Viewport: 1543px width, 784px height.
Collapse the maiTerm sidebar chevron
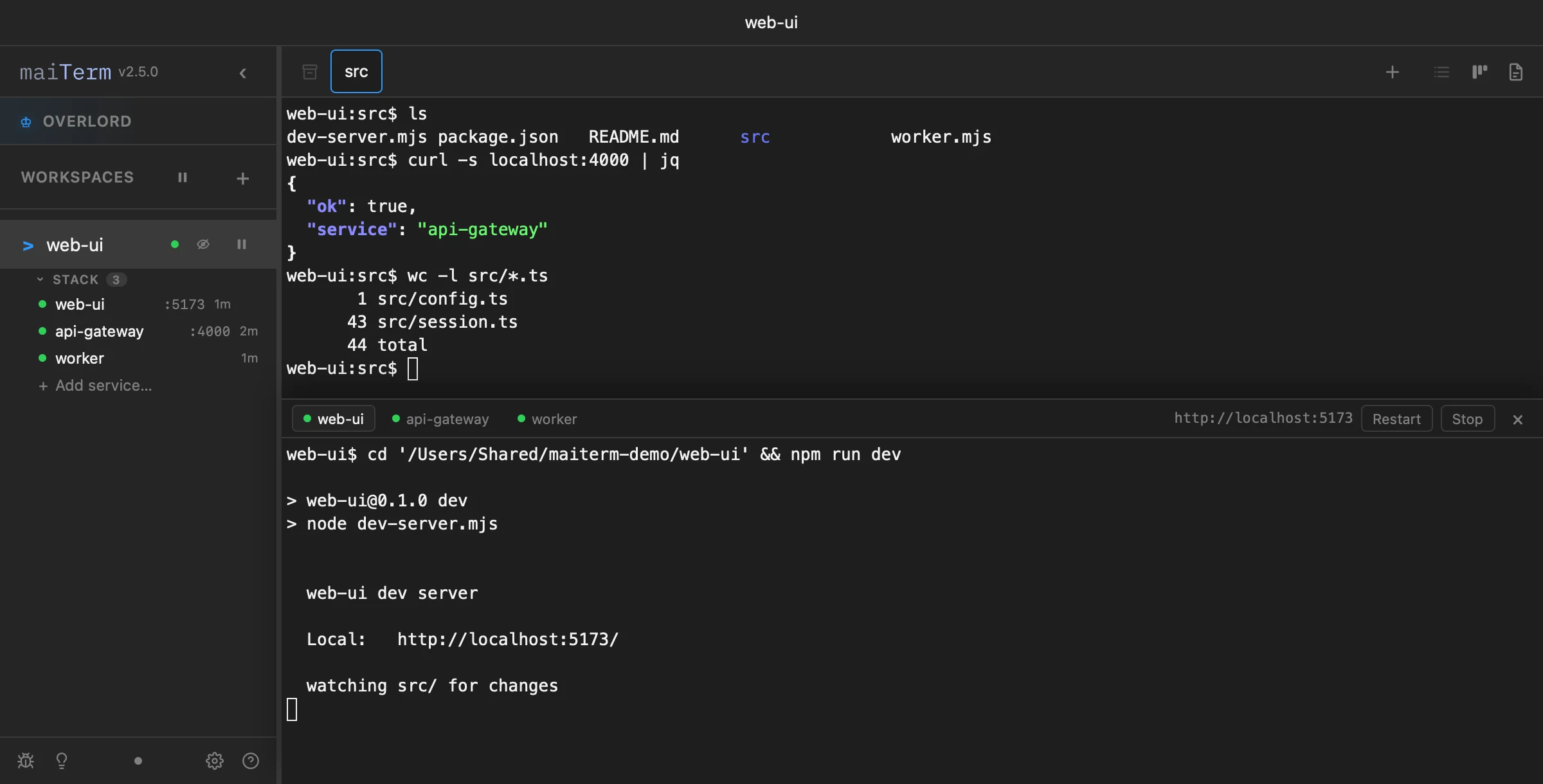(x=243, y=73)
